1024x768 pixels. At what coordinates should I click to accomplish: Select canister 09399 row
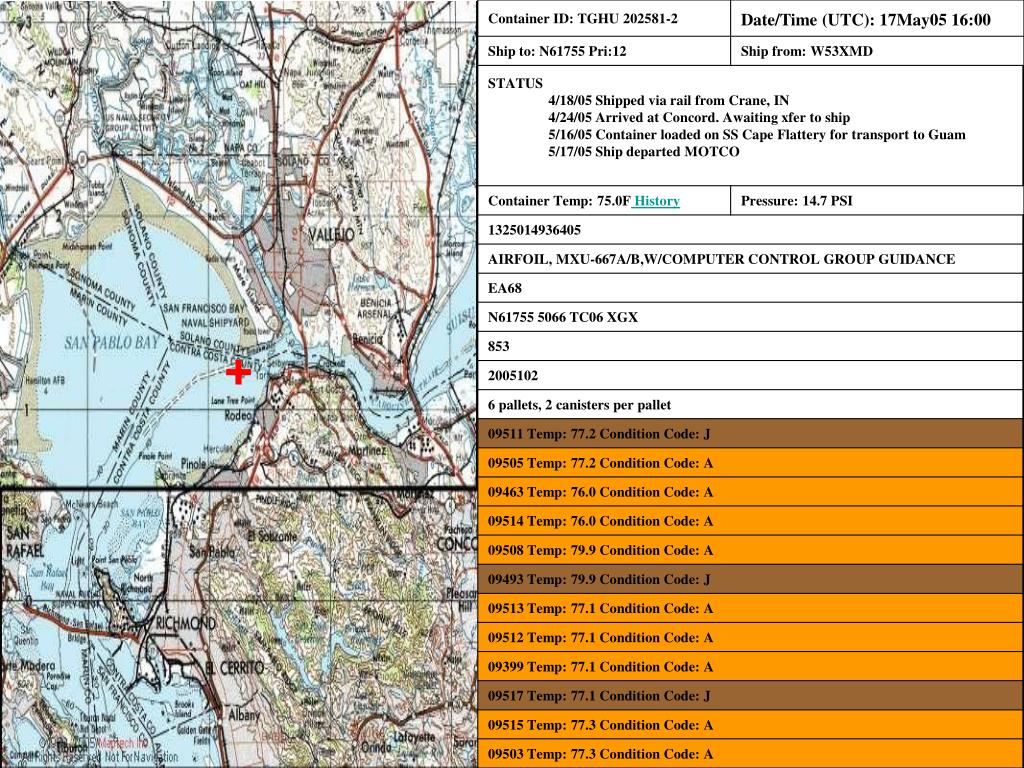750,667
